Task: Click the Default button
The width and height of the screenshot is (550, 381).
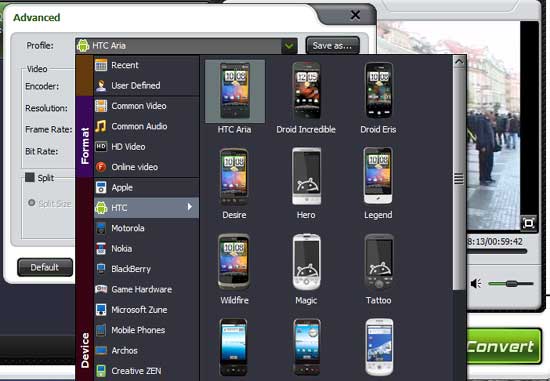Action: pos(45,267)
